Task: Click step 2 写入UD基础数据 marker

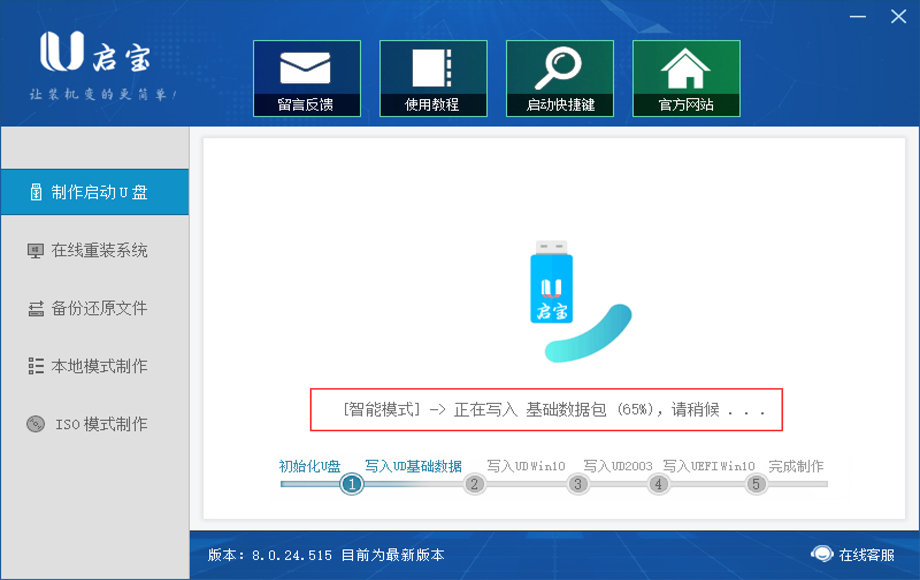Action: (474, 484)
